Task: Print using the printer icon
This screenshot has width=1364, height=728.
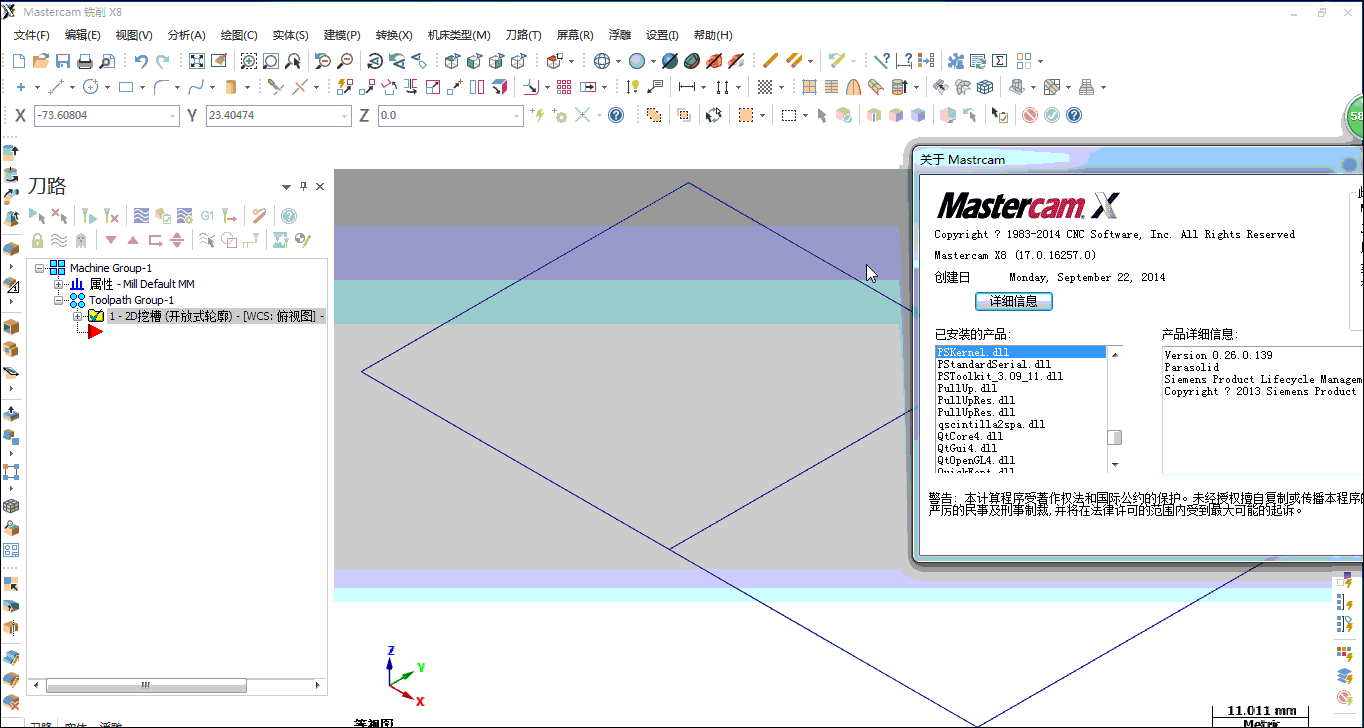Action: tap(85, 61)
